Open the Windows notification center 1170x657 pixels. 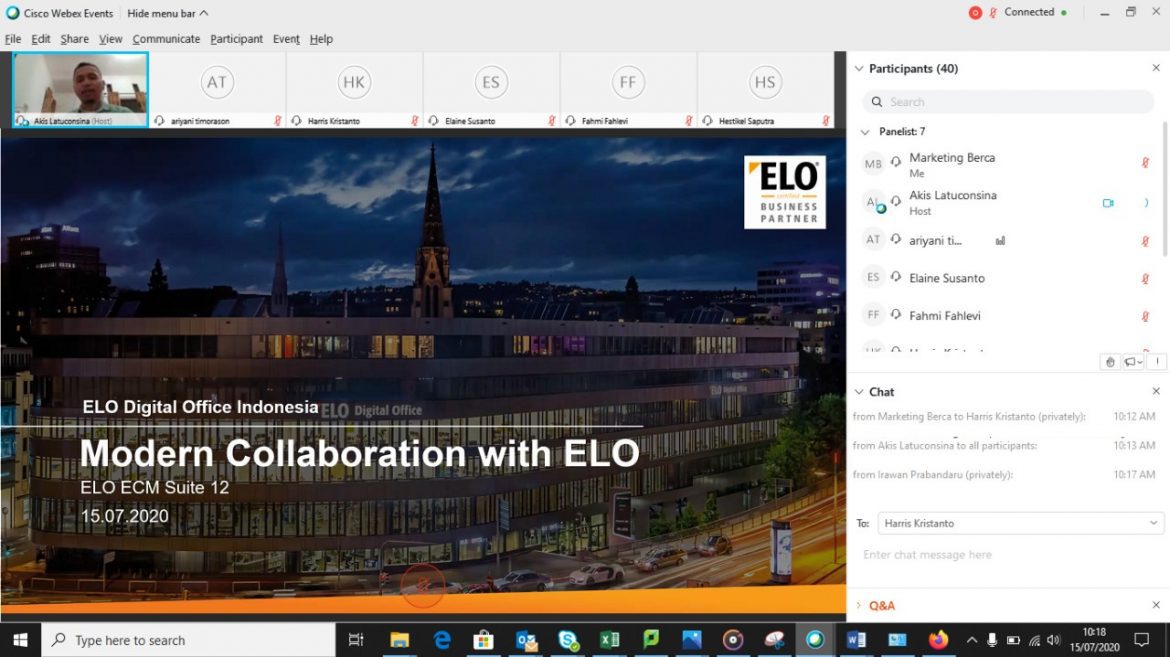click(x=1141, y=640)
